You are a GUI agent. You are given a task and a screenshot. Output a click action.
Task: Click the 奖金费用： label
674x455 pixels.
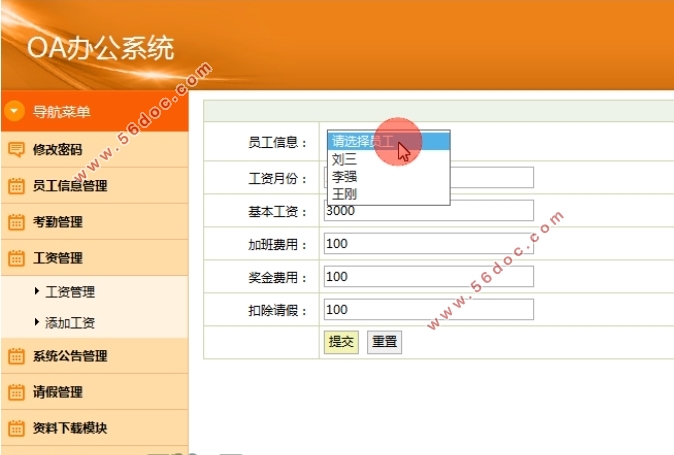277,278
